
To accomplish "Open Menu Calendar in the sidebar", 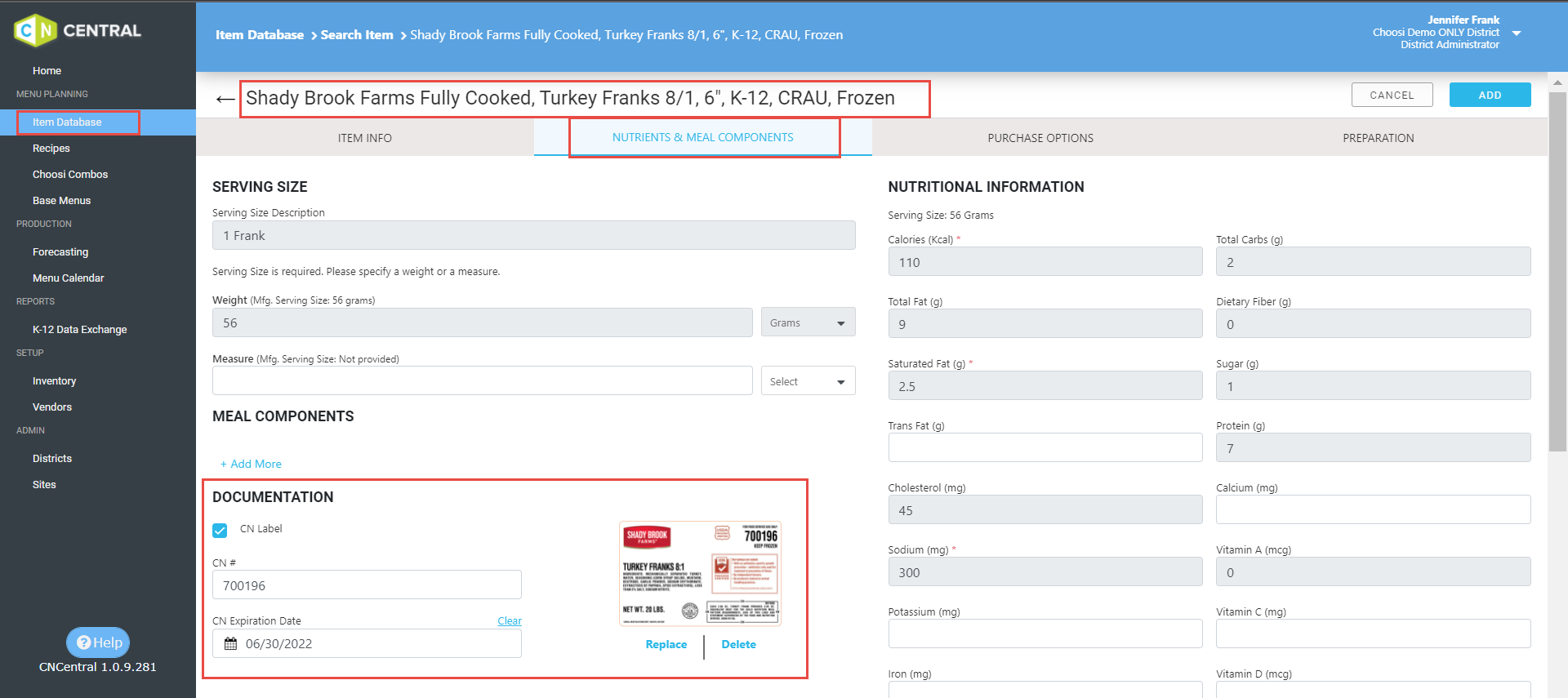I will tap(69, 278).
